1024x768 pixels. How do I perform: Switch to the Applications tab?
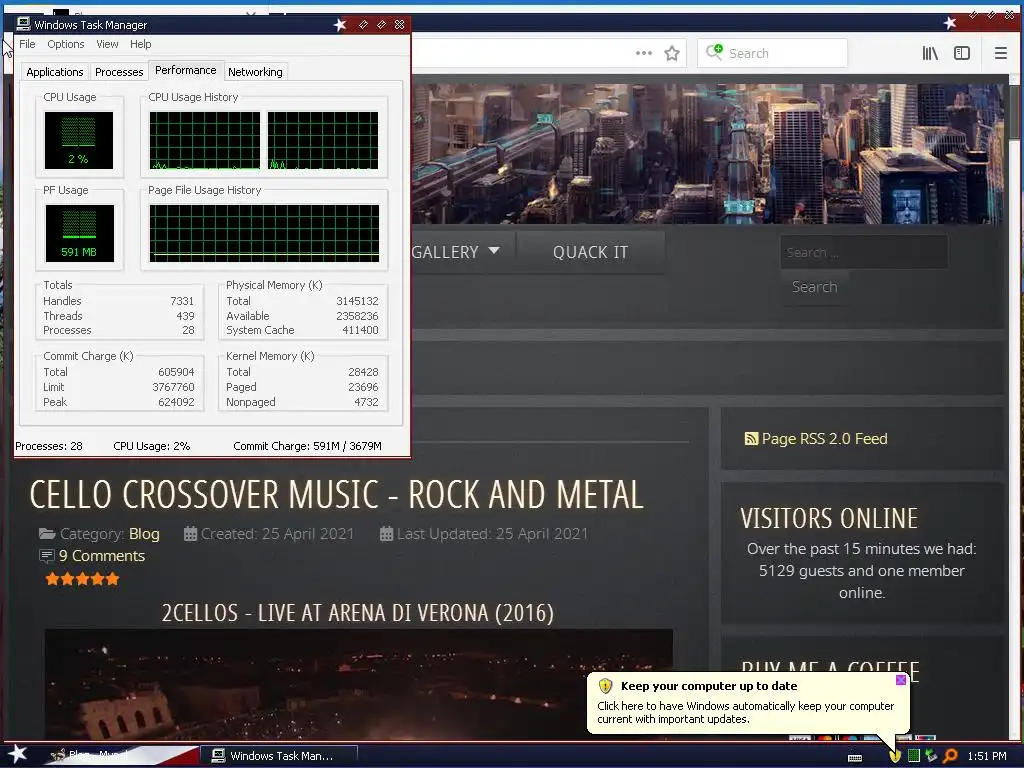(x=55, y=72)
